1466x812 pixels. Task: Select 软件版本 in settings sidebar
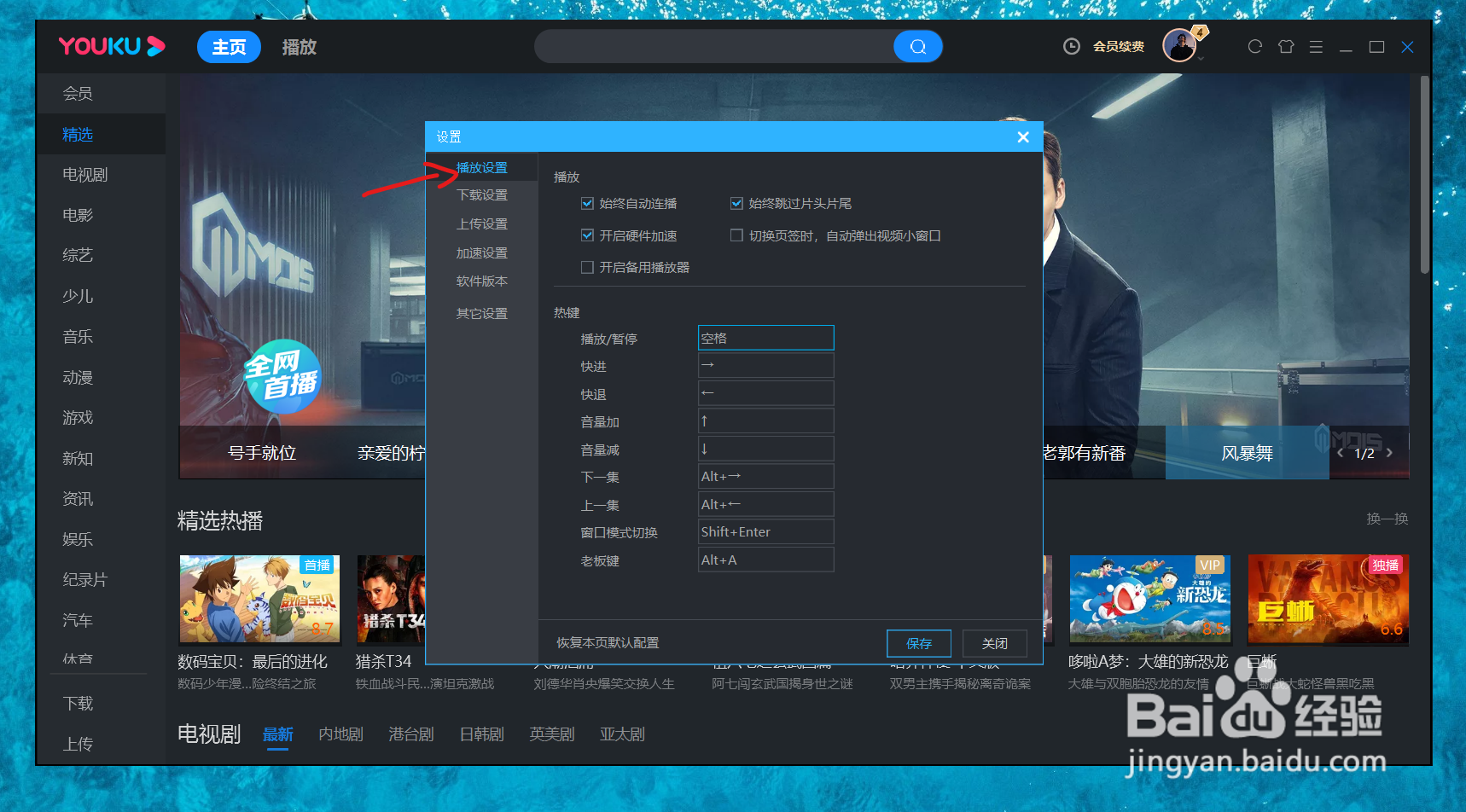tap(482, 281)
